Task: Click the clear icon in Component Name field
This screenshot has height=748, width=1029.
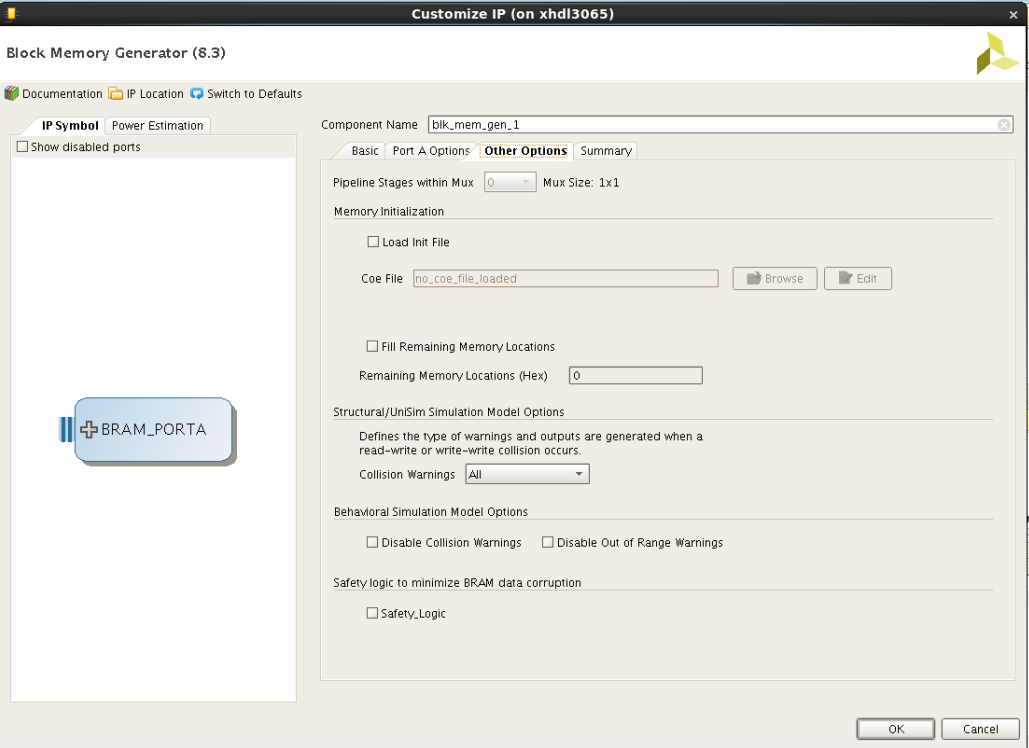Action: tap(1003, 124)
